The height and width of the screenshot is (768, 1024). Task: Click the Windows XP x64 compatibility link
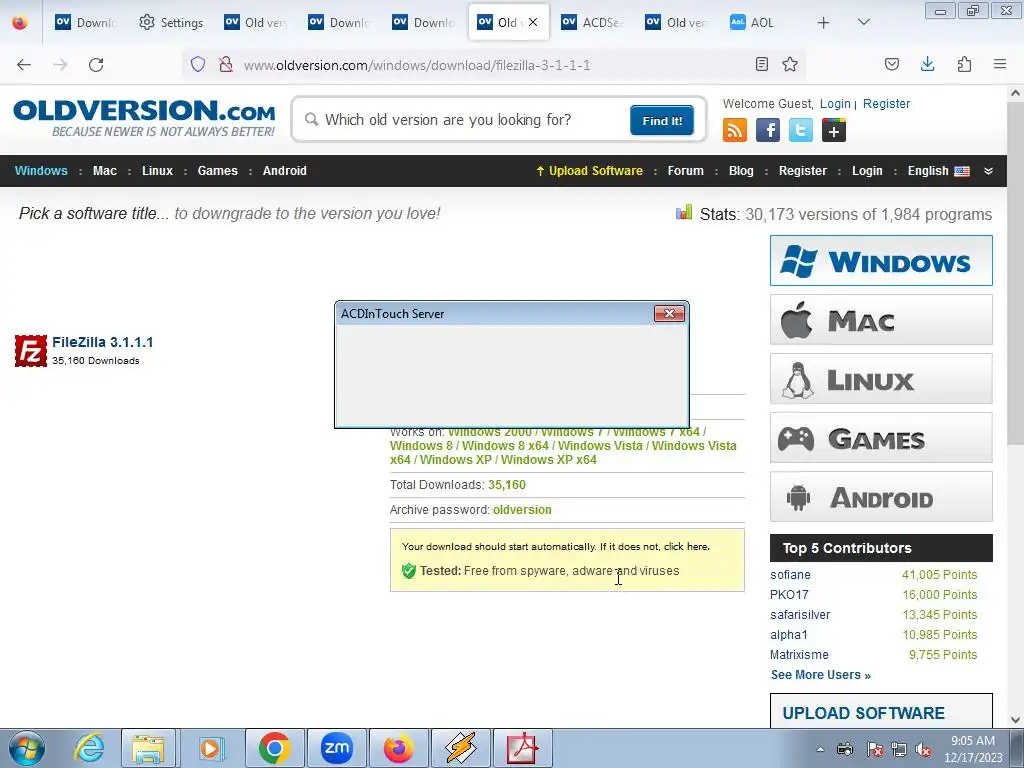[x=549, y=460]
